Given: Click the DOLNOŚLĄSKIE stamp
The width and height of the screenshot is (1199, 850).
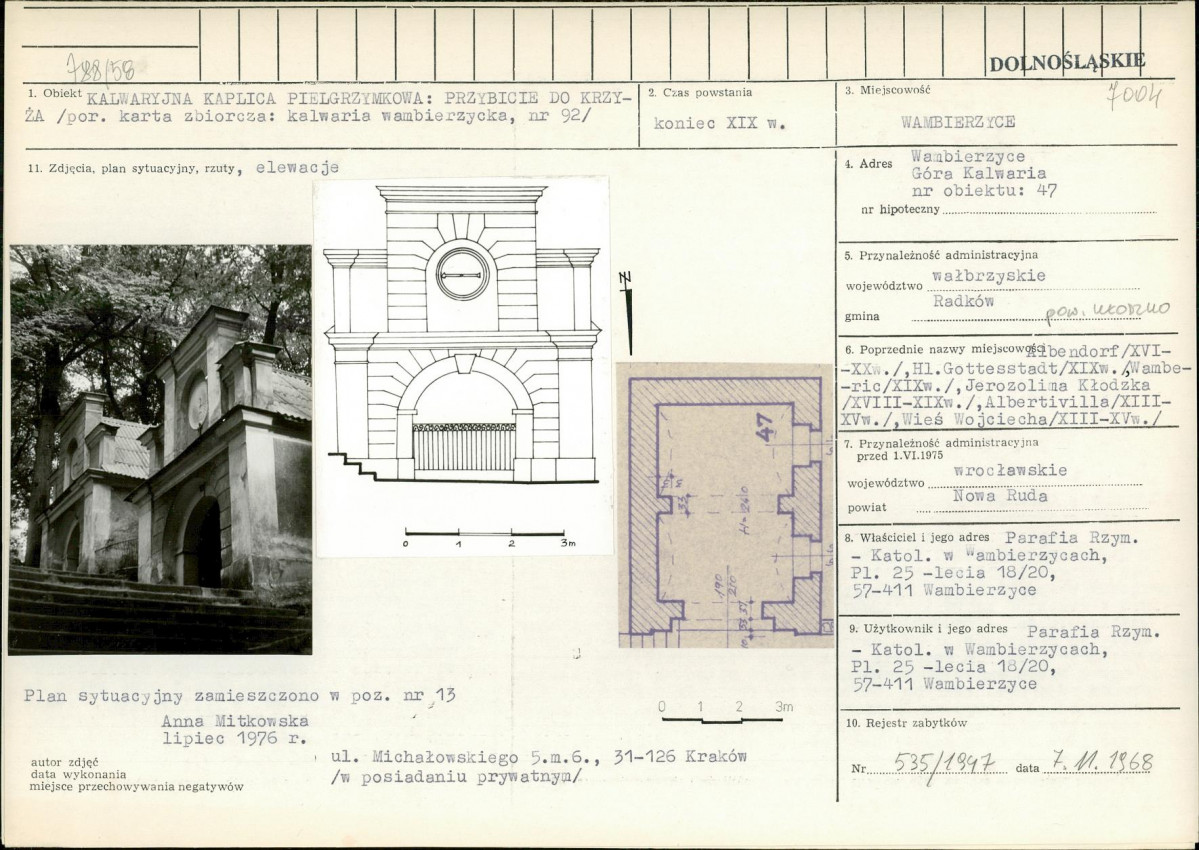Looking at the screenshot, I should 1067,63.
